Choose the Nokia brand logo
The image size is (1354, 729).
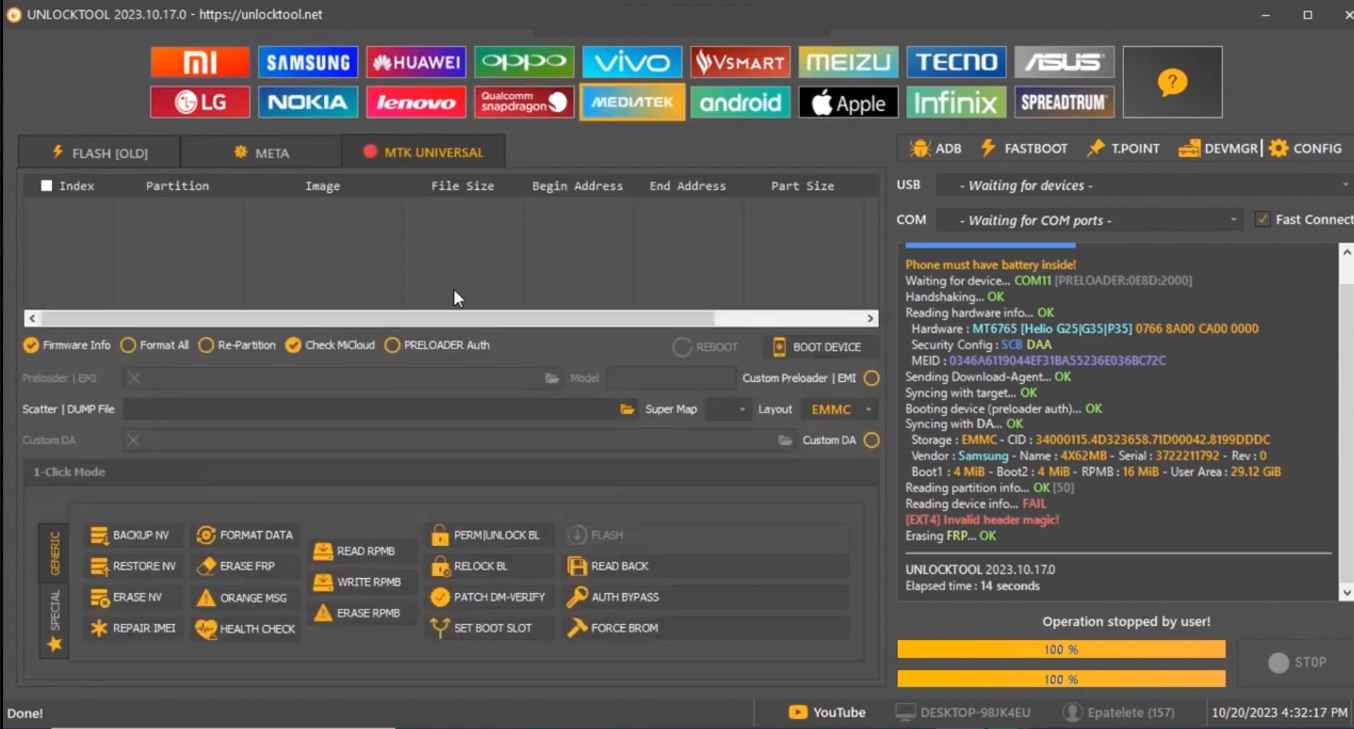308,102
